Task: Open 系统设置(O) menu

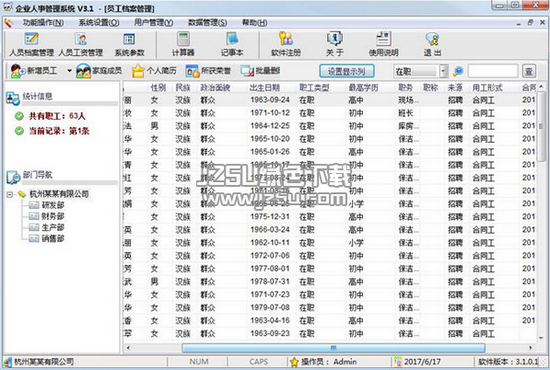Action: pyautogui.click(x=99, y=23)
